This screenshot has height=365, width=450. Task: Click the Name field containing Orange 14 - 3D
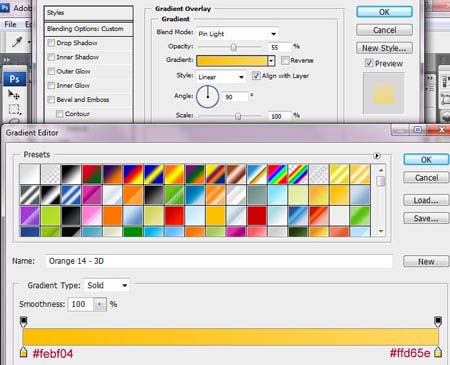click(x=219, y=261)
